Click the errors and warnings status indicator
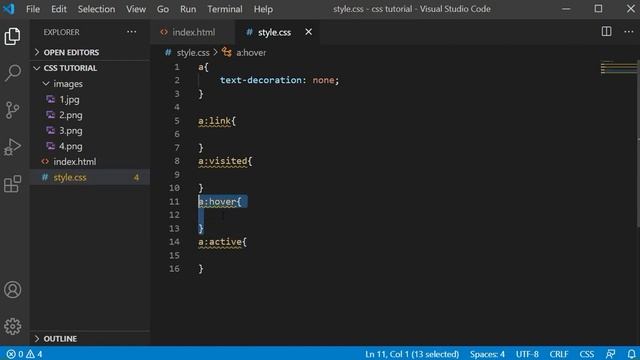 coord(25,354)
